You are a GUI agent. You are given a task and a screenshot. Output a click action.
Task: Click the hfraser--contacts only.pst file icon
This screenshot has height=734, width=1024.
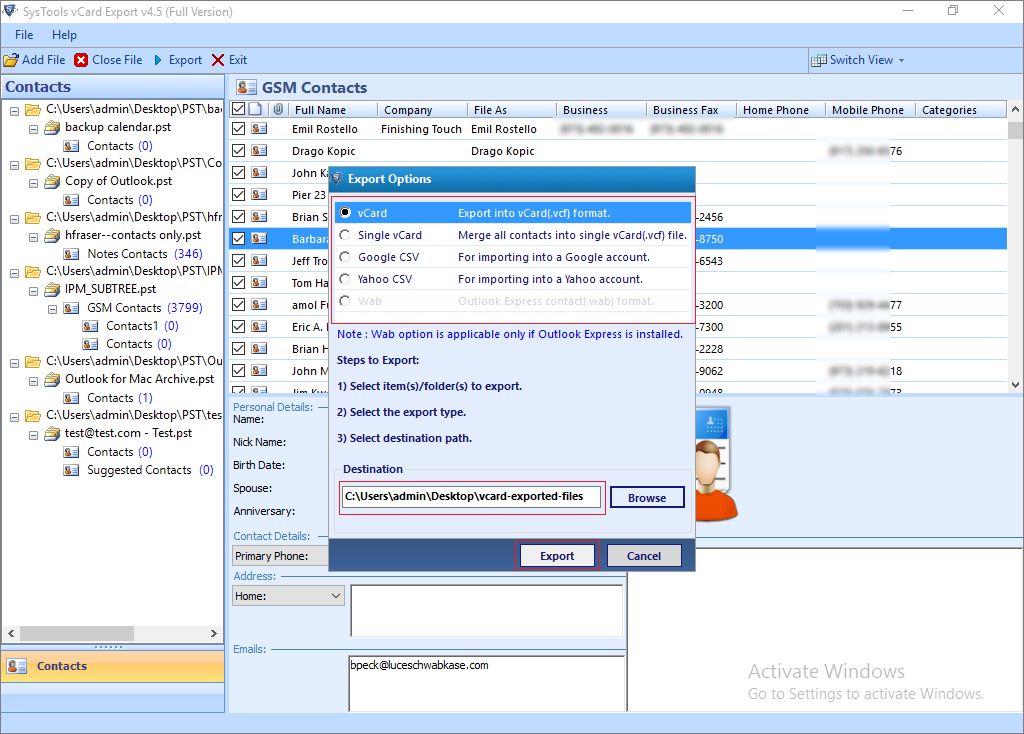click(x=52, y=236)
